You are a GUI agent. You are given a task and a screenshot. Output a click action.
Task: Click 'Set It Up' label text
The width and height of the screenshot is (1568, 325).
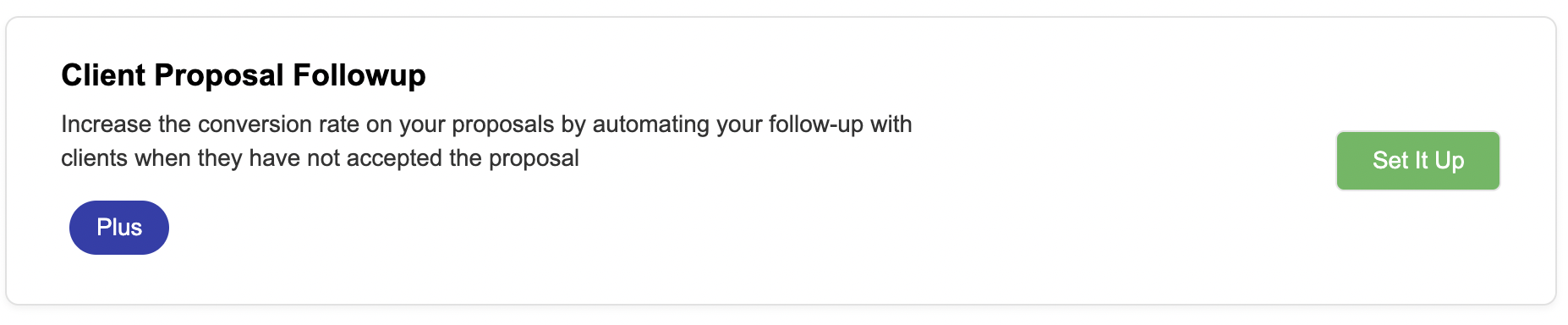tap(1418, 161)
